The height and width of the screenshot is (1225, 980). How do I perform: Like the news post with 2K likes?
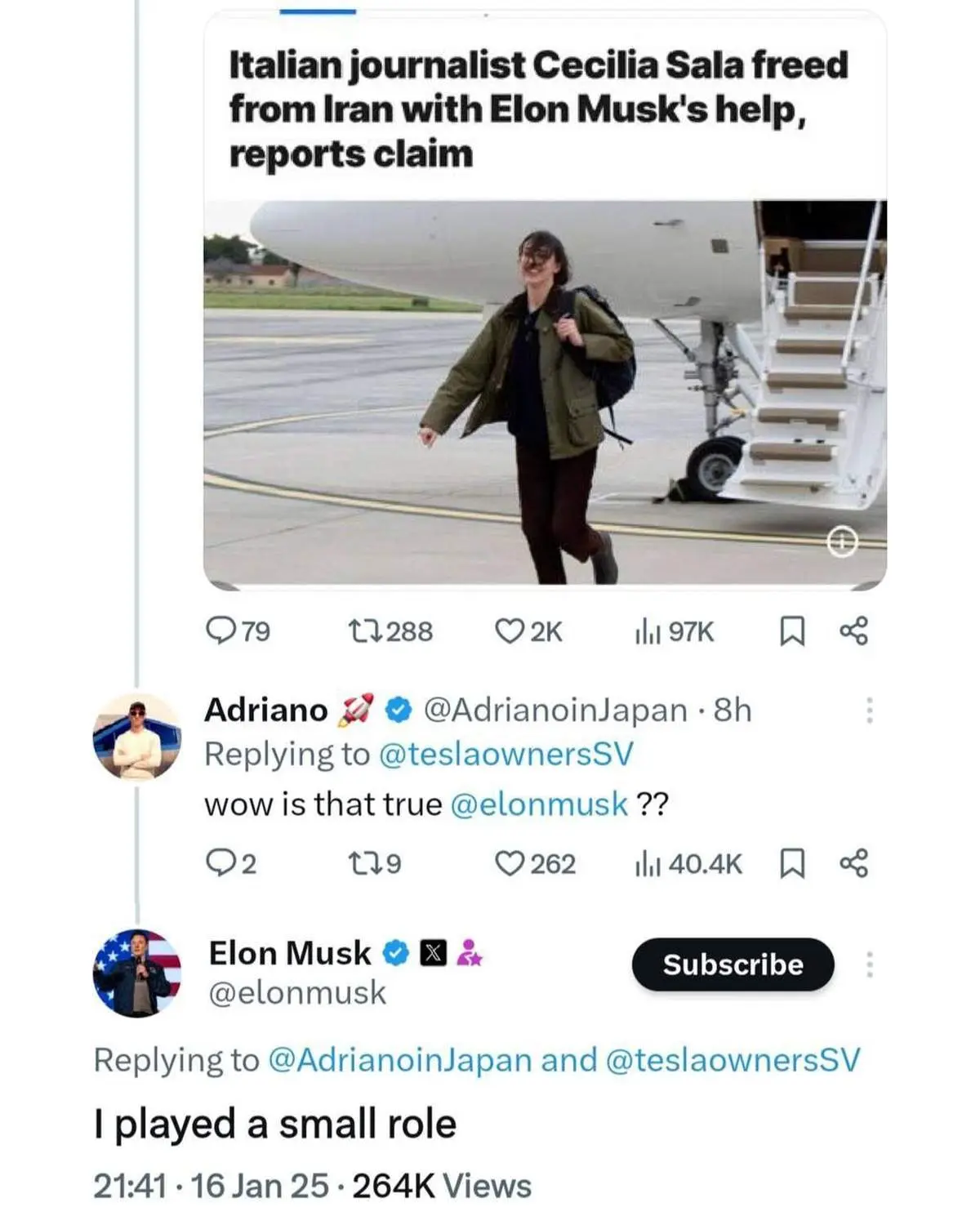click(x=509, y=630)
